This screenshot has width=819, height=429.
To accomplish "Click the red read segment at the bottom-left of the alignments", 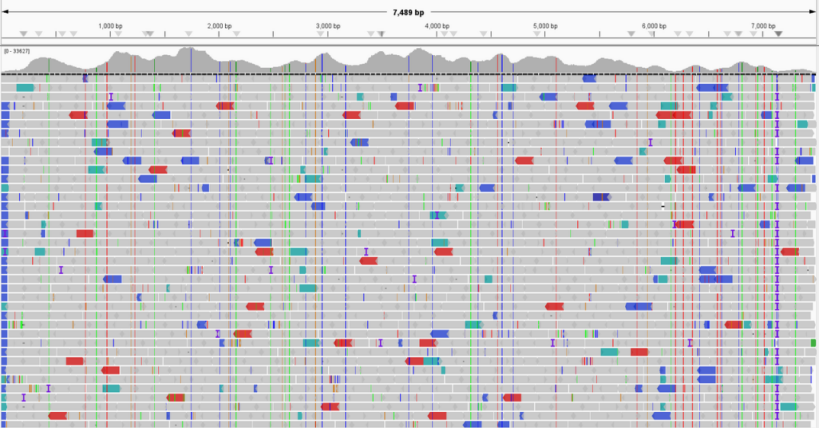I will tap(57, 415).
